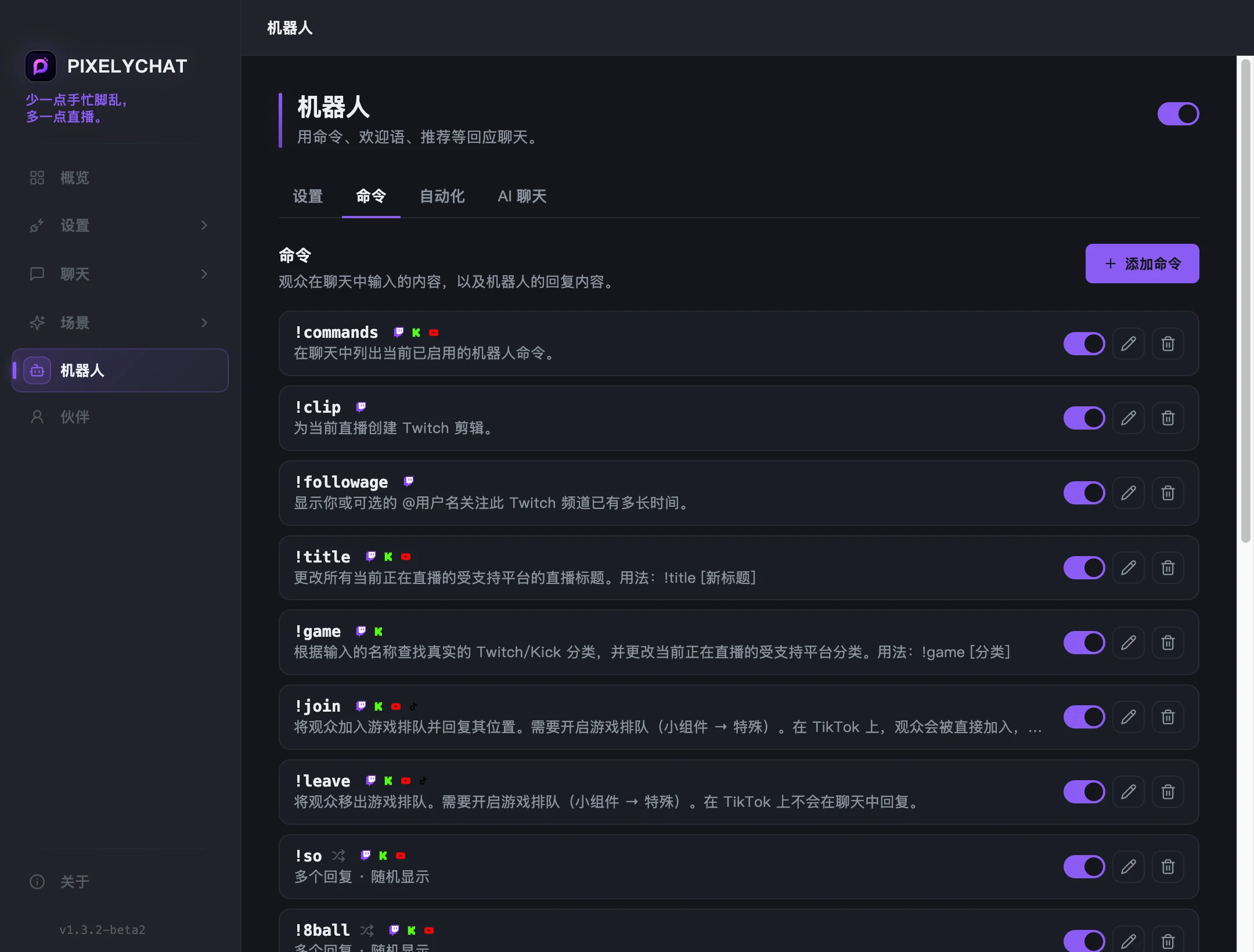The height and width of the screenshot is (952, 1254).
Task: Delete the !so command
Action: (x=1168, y=867)
